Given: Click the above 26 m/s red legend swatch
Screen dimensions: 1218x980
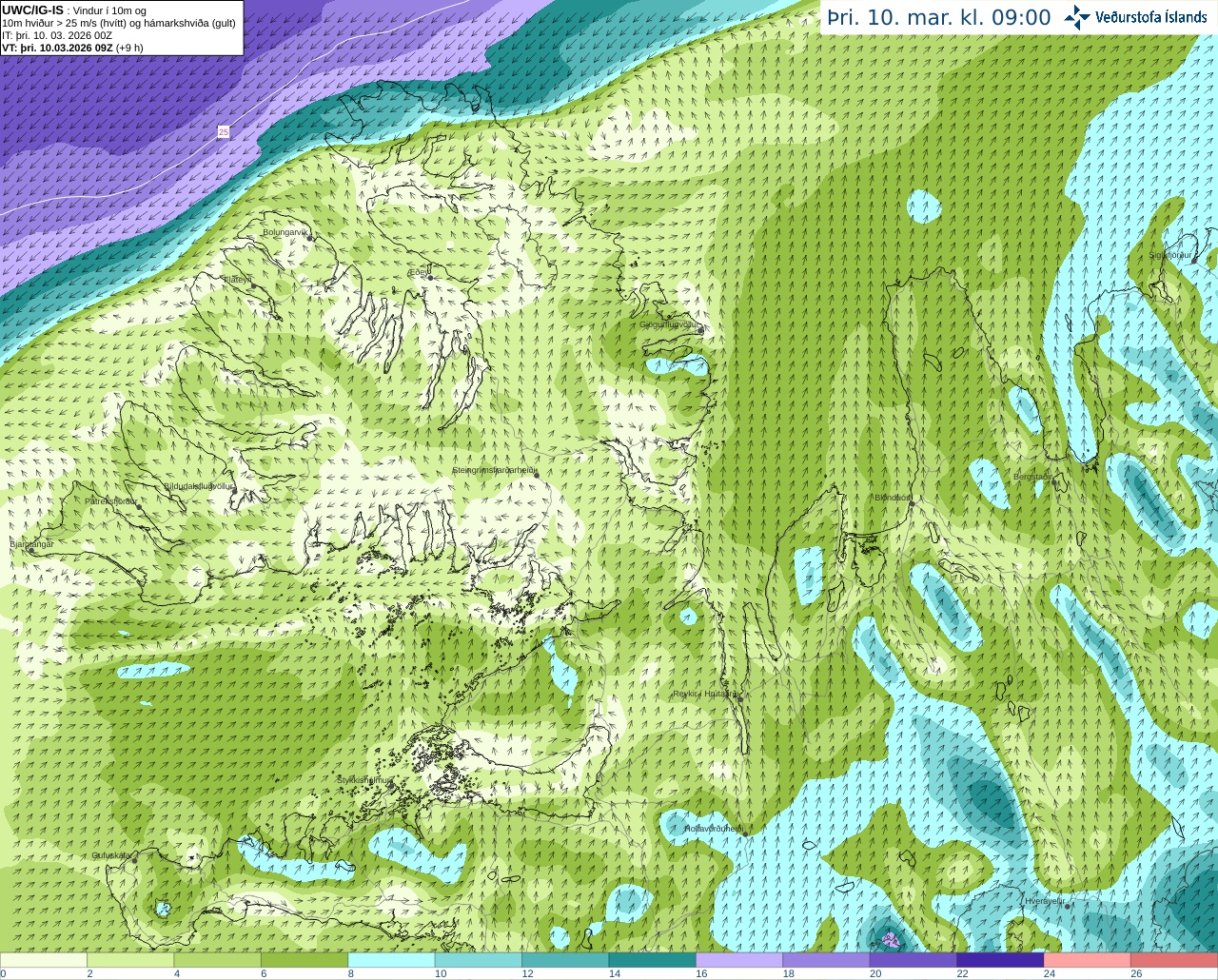Looking at the screenshot, I should click(1174, 960).
